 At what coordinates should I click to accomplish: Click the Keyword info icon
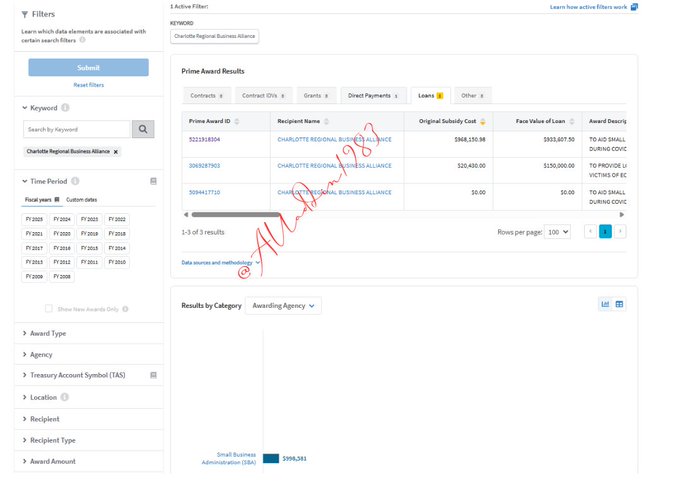(65, 107)
